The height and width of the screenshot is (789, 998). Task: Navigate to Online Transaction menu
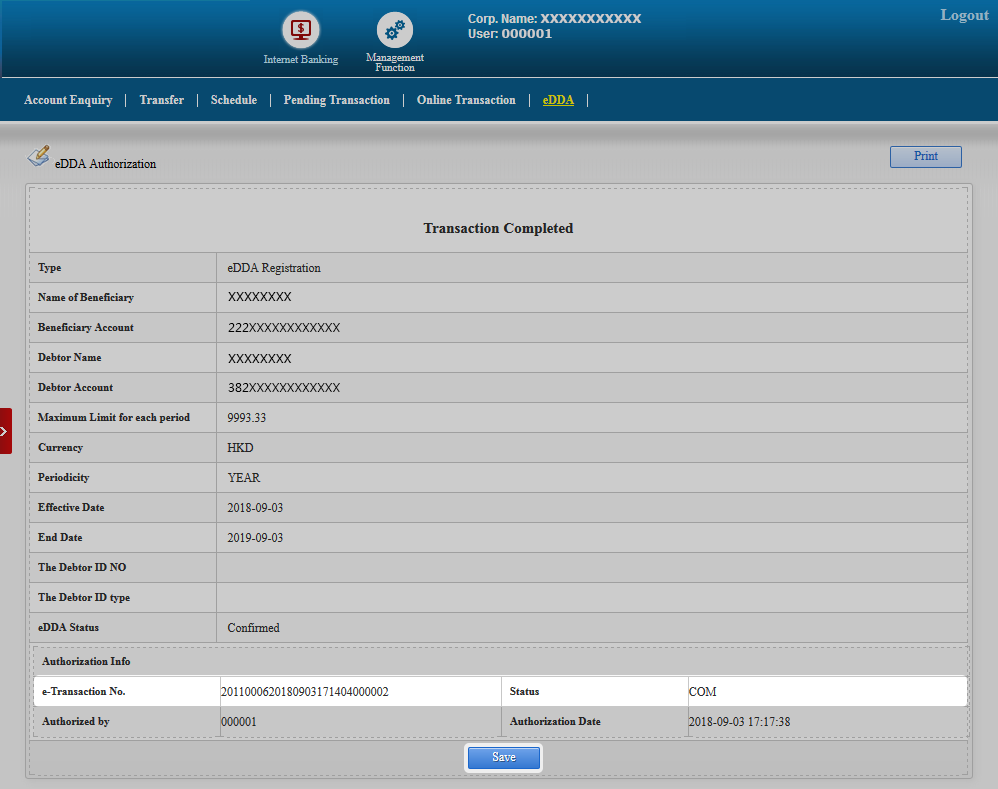[466, 100]
